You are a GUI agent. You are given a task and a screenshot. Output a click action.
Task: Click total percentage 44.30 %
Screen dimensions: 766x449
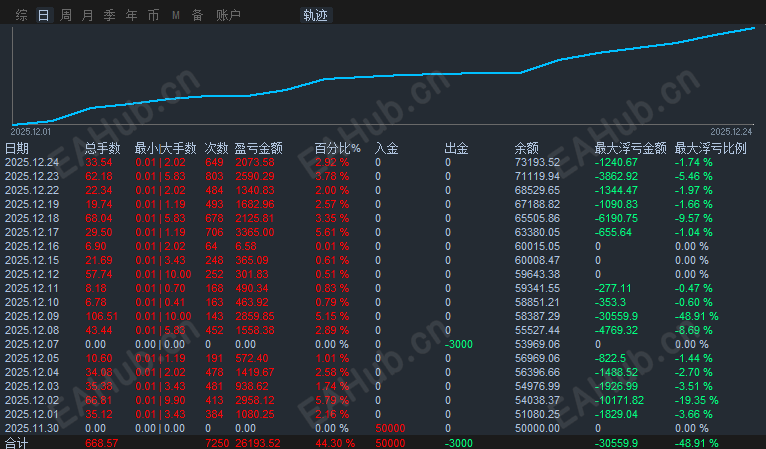[335, 443]
